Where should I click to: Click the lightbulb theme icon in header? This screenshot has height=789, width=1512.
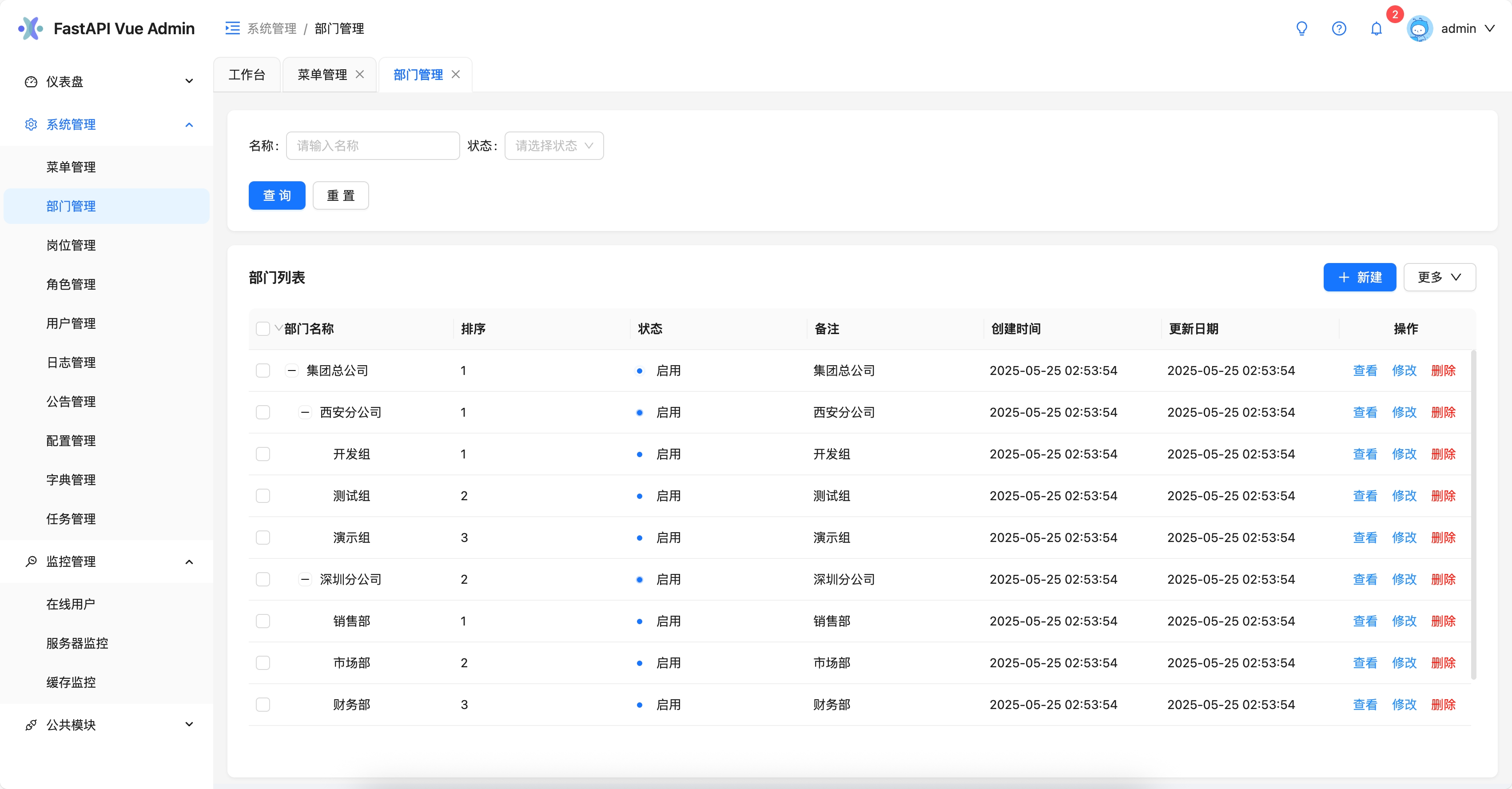1301,28
